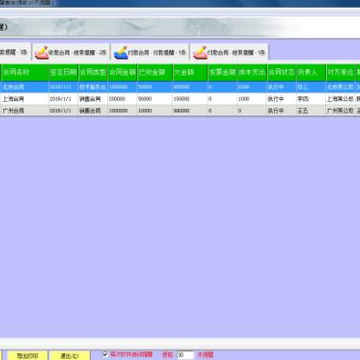The image size is (360, 360).
Task: Click the 200000 contract amount cell
Action: coord(122,99)
